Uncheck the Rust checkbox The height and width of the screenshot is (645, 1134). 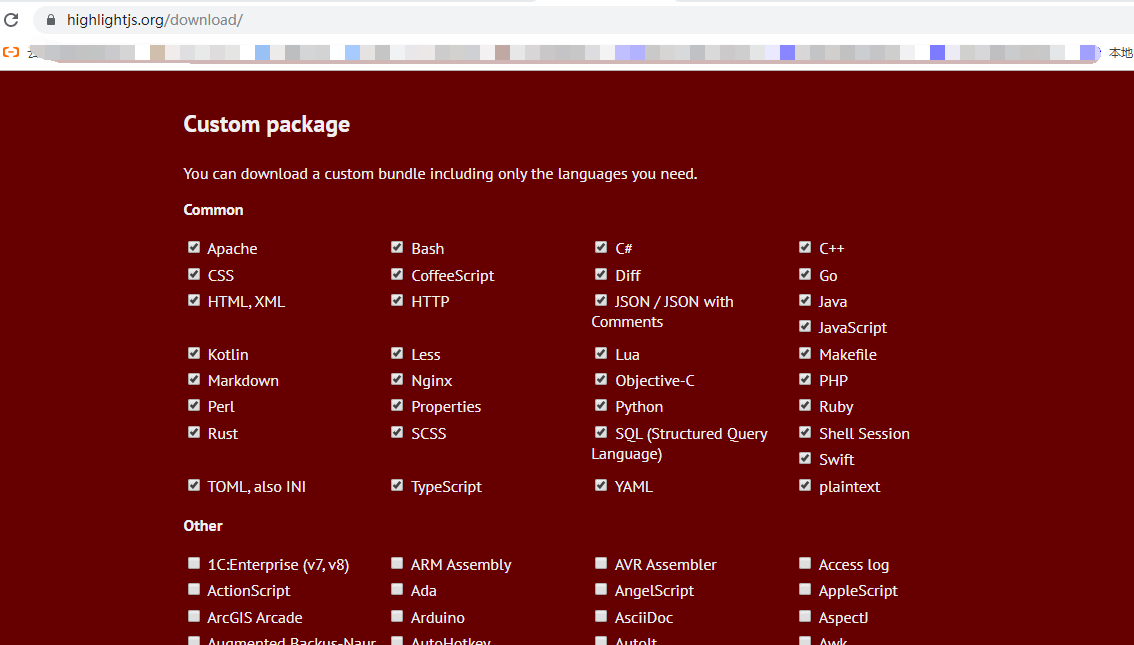[194, 432]
